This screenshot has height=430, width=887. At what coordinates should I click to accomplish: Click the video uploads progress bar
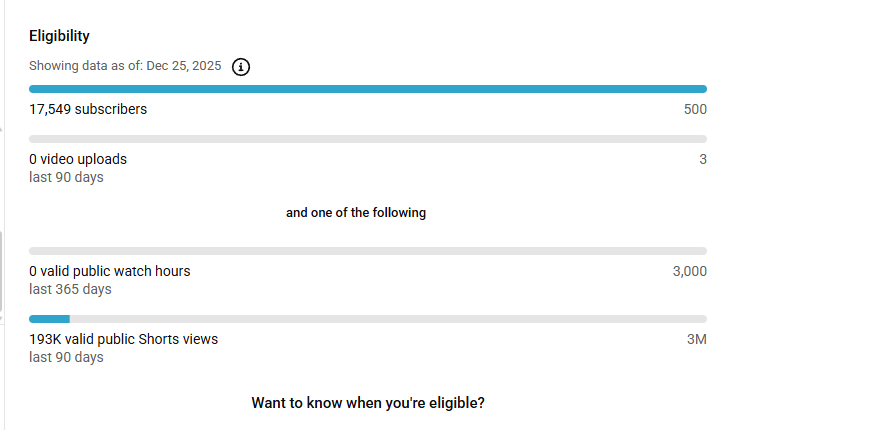pos(368,139)
